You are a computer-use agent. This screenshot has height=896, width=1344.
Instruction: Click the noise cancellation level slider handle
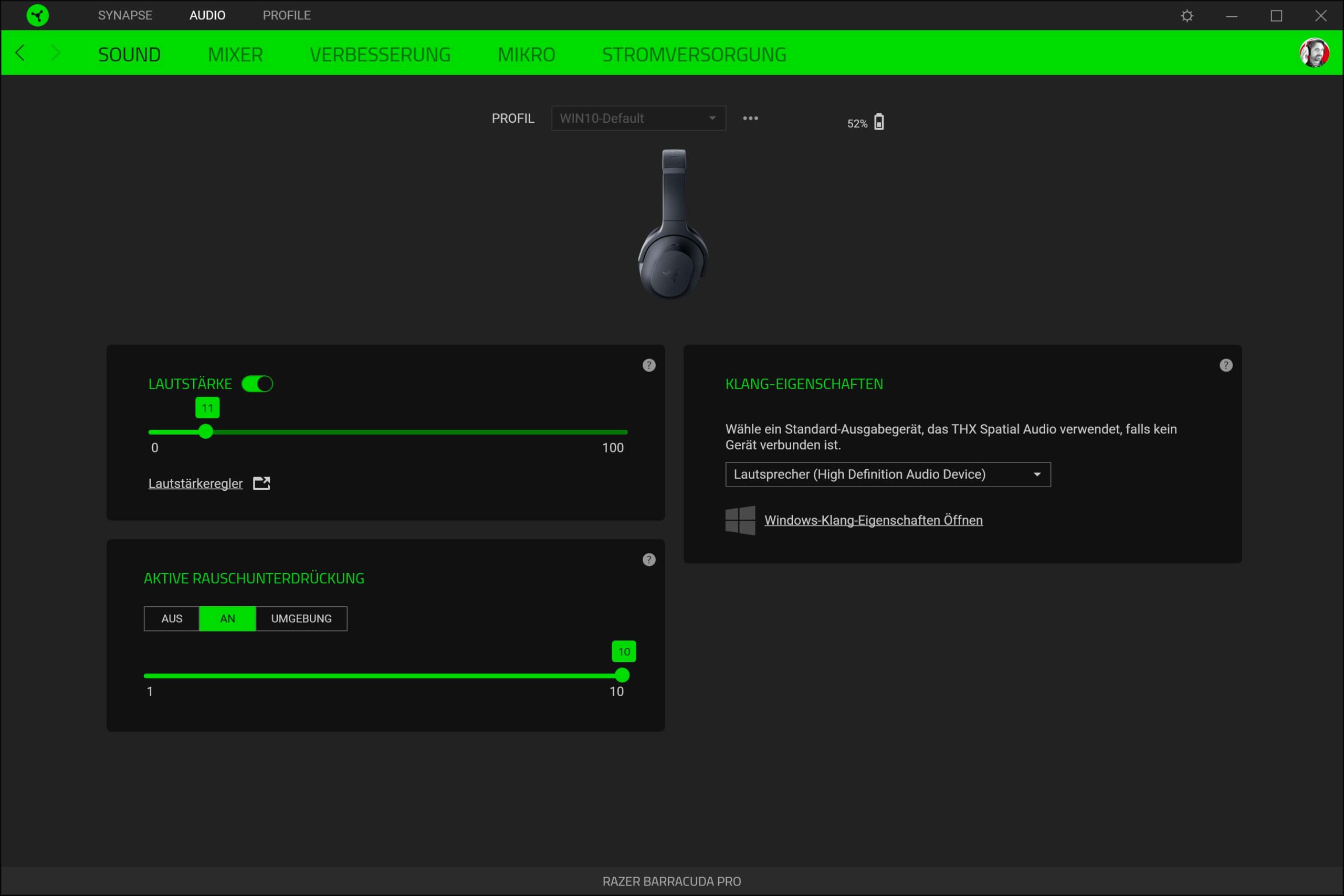click(x=622, y=676)
